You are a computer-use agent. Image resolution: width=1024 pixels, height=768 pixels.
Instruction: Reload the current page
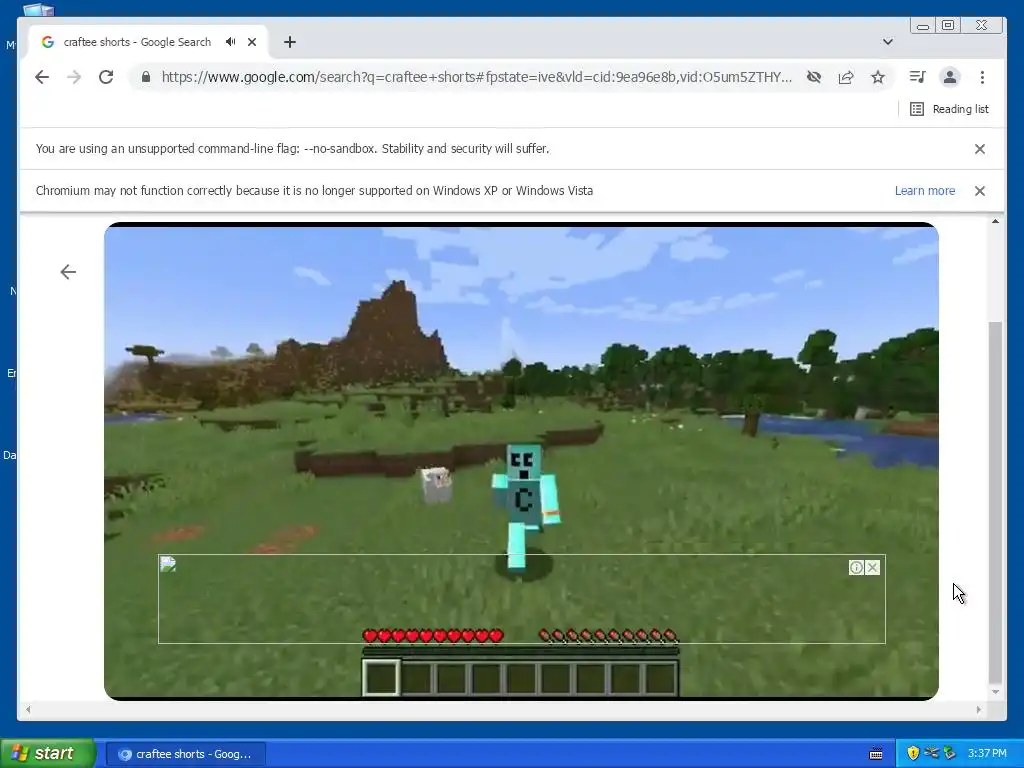pyautogui.click(x=106, y=77)
